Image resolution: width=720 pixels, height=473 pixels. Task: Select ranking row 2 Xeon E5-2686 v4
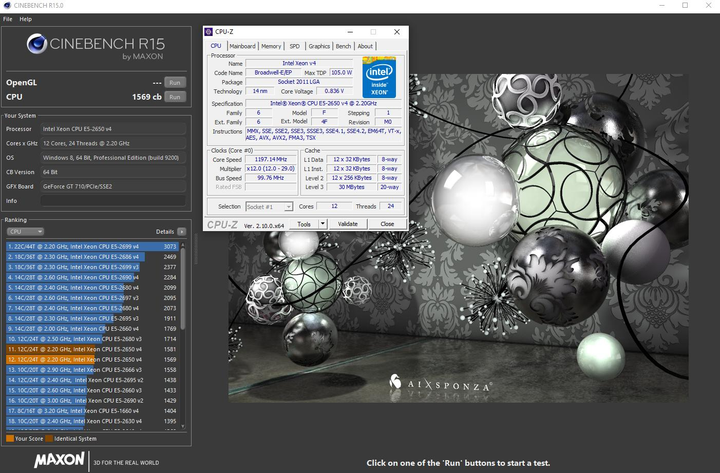(x=92, y=257)
